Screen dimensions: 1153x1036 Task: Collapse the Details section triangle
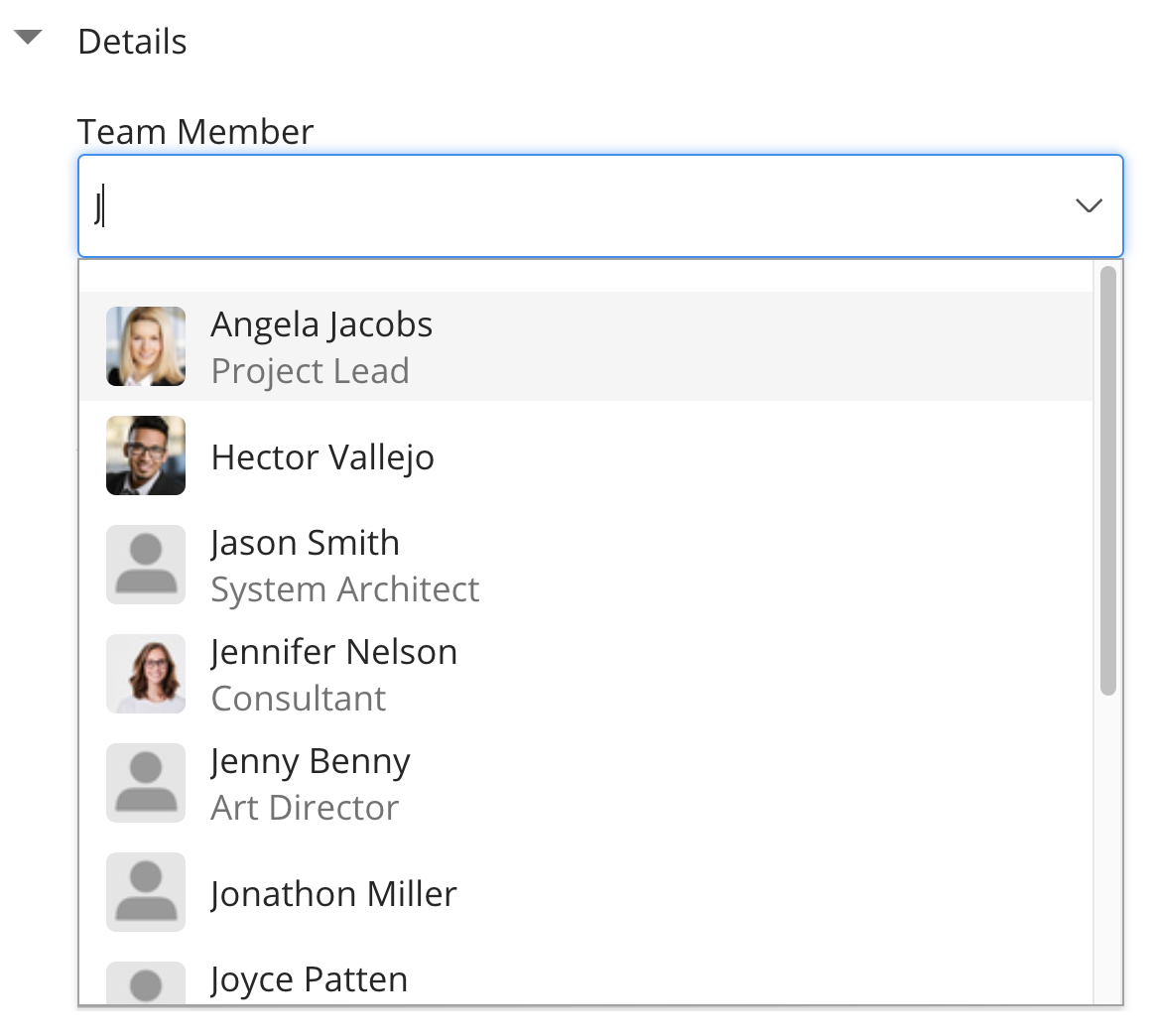tap(28, 39)
